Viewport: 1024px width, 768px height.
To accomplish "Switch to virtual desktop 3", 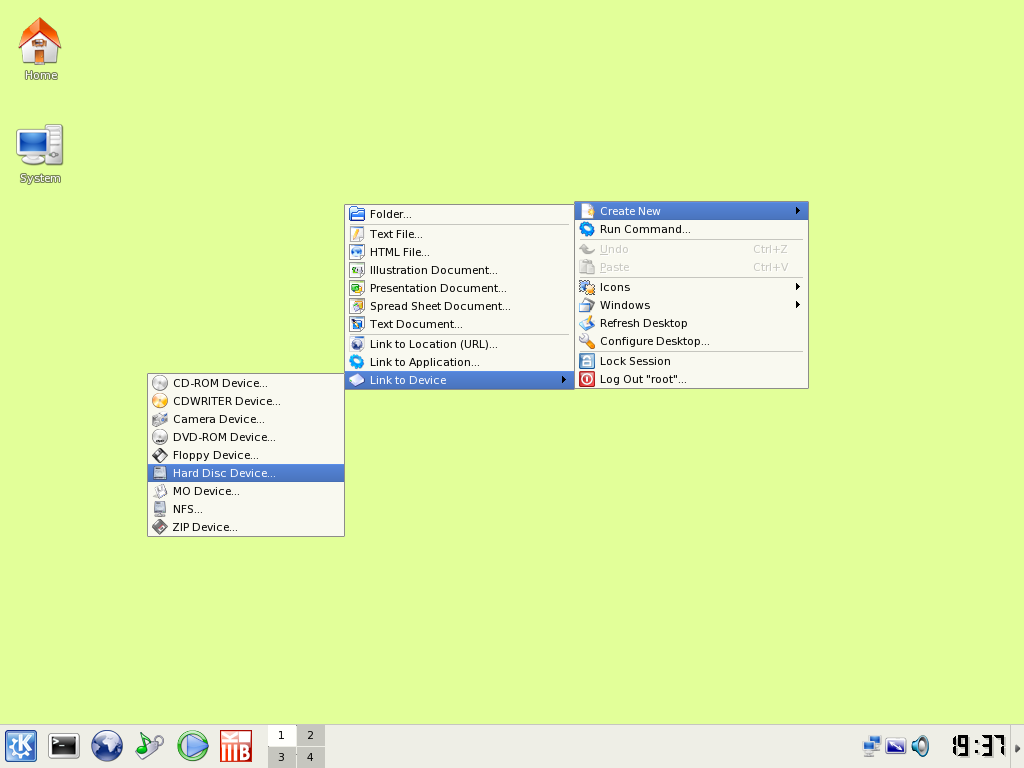I will [281, 758].
